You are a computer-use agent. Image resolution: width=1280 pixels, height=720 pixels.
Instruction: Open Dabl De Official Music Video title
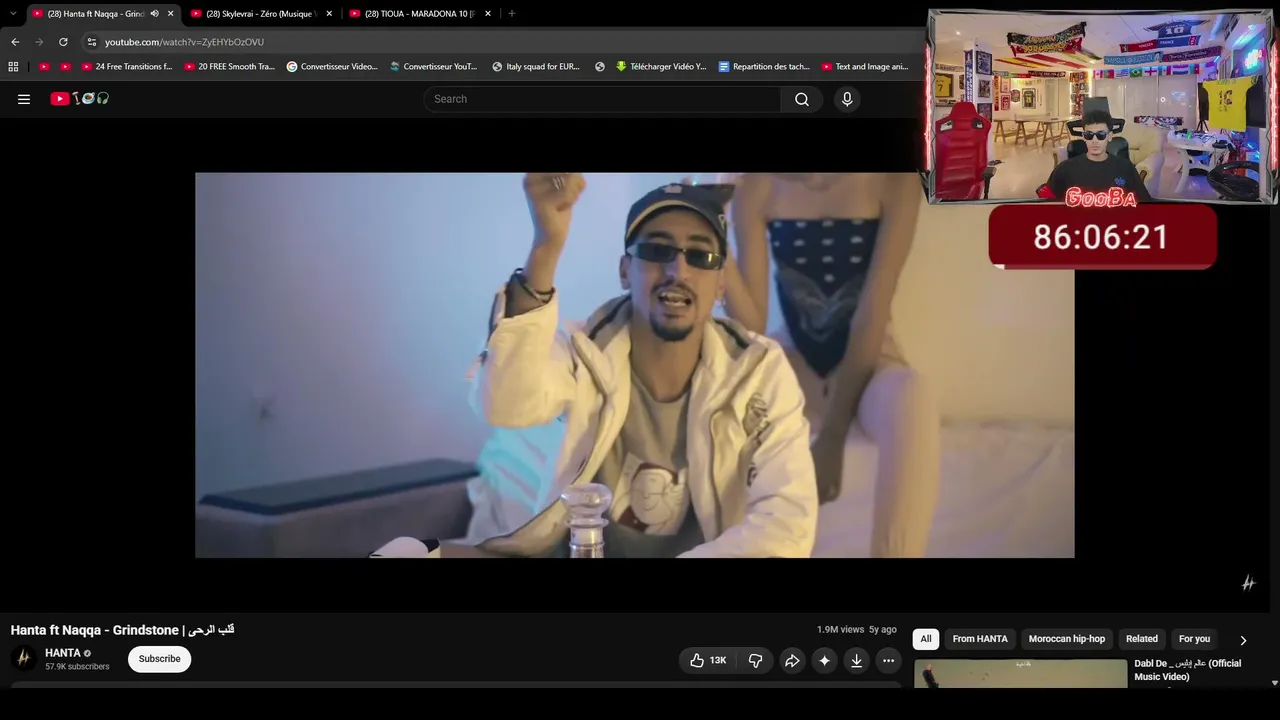[1188, 670]
